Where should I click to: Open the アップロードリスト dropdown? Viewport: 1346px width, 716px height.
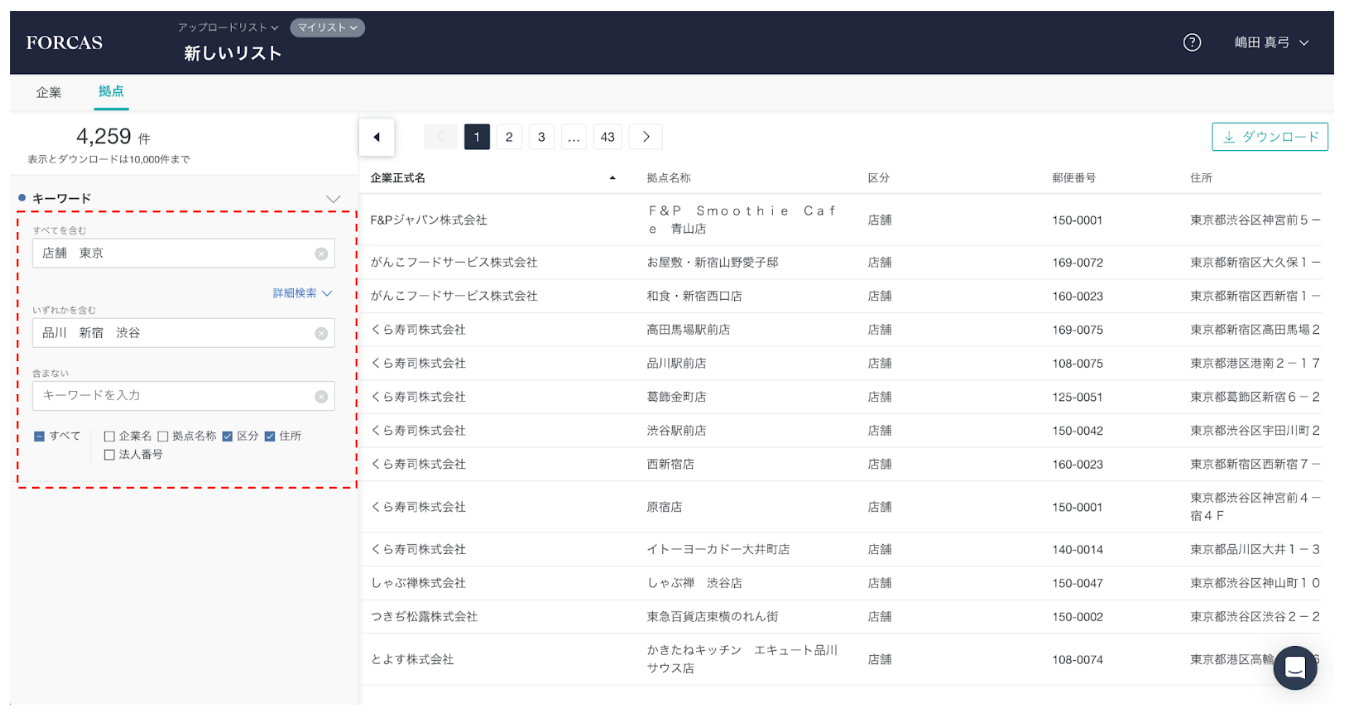[228, 27]
